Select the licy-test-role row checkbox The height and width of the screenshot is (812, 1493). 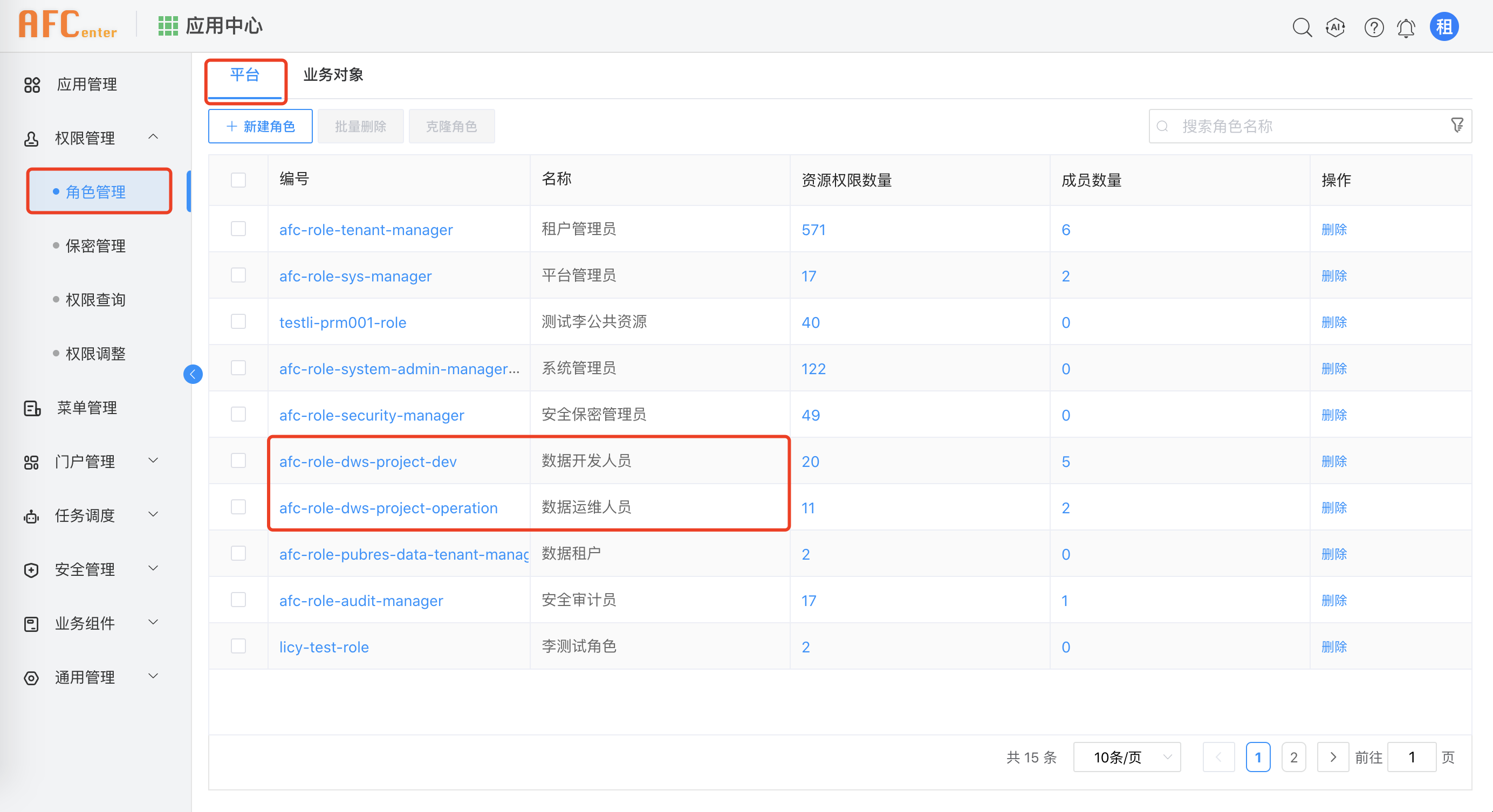coord(238,646)
